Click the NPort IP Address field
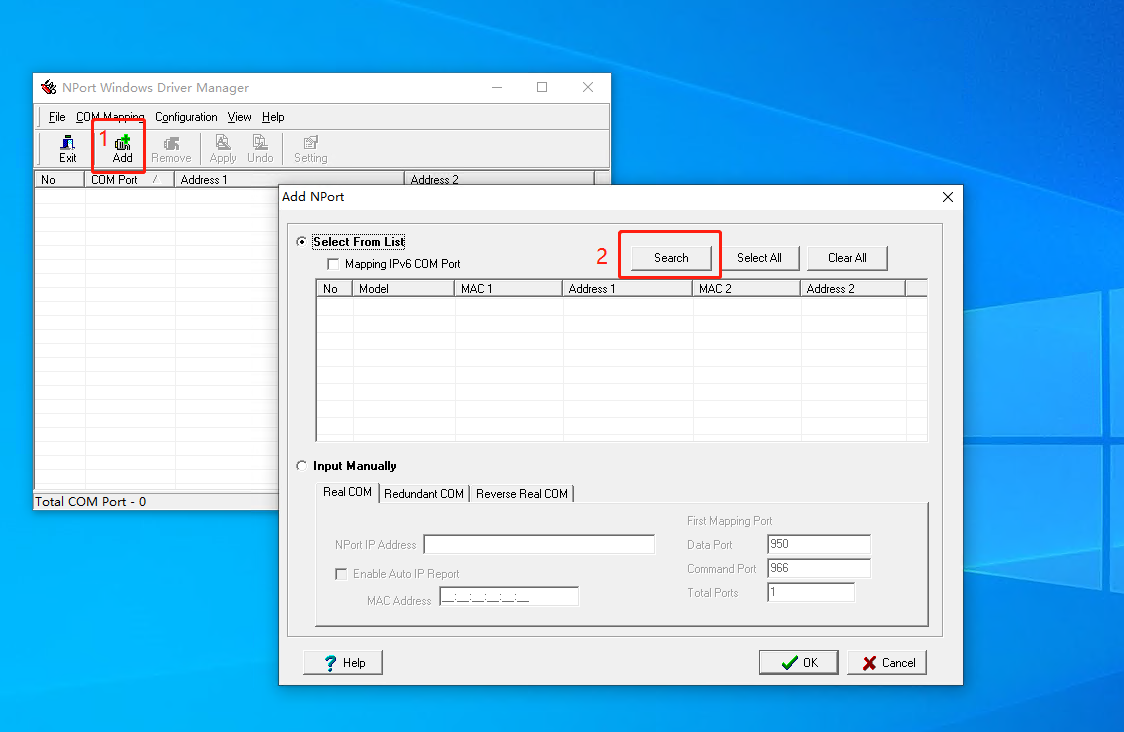 539,544
